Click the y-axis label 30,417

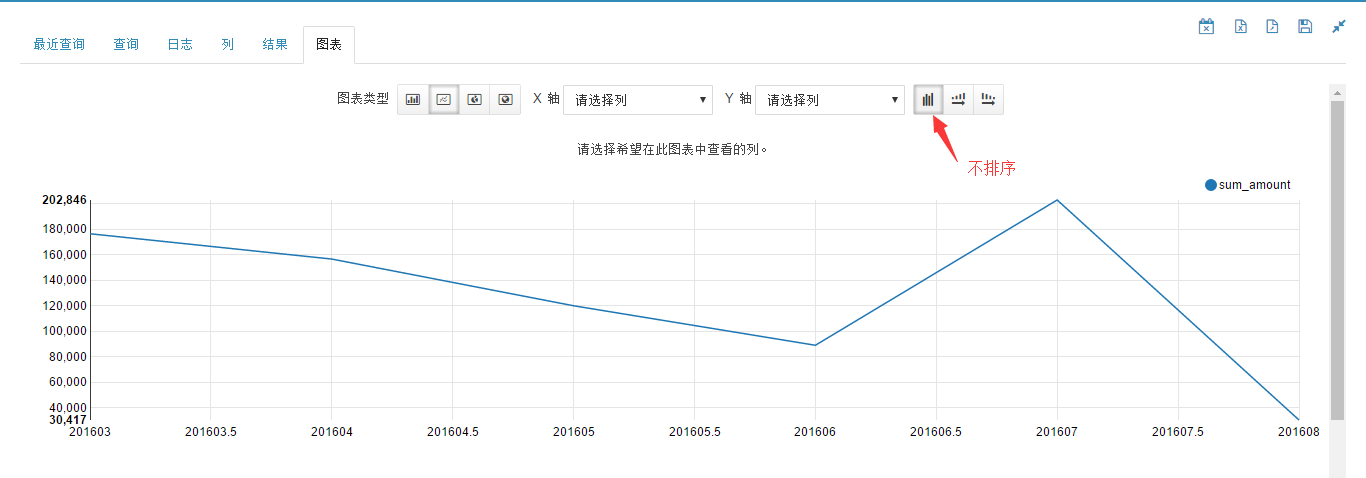[x=68, y=419]
